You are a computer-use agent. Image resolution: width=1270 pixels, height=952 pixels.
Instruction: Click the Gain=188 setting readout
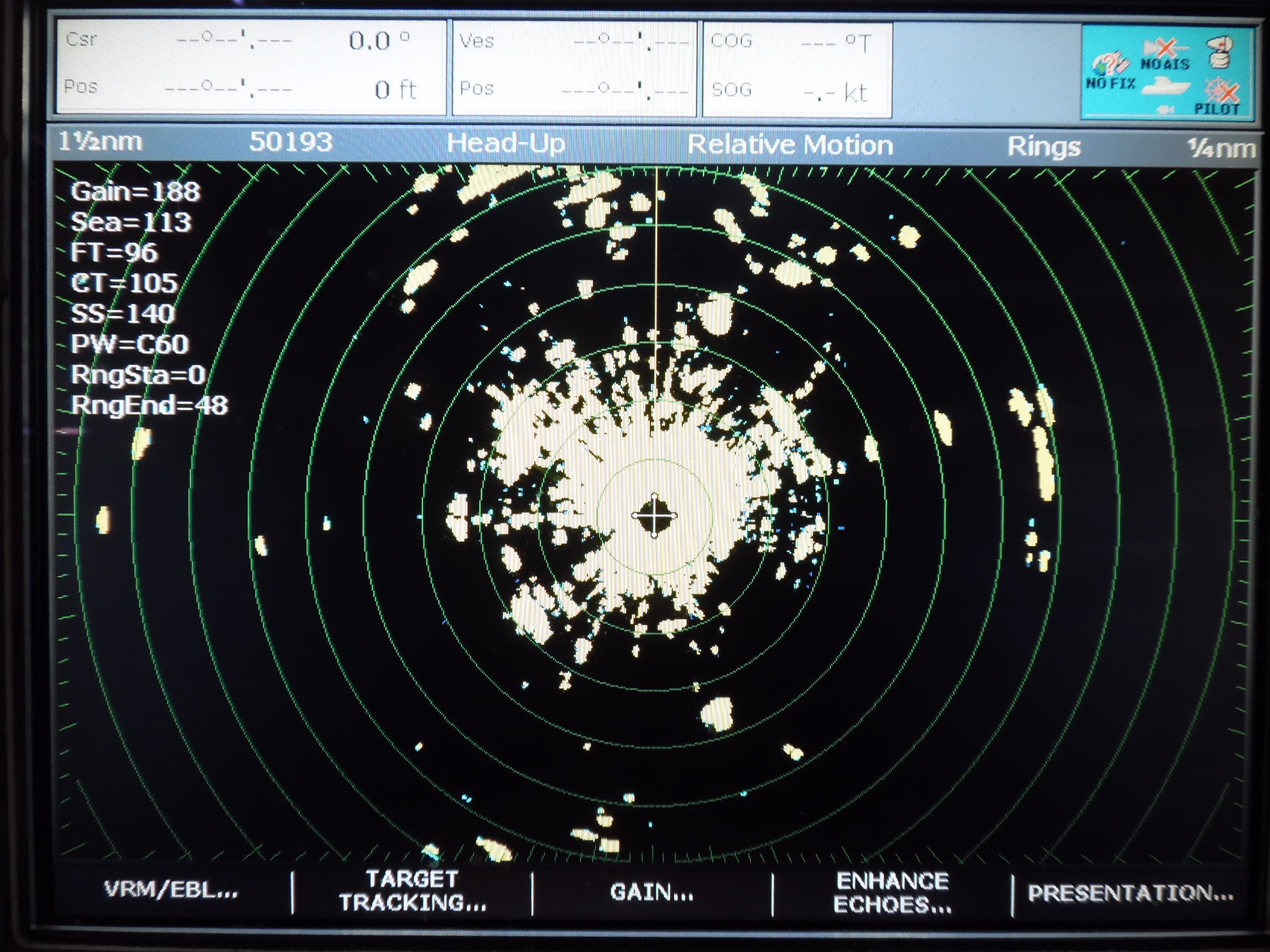135,191
